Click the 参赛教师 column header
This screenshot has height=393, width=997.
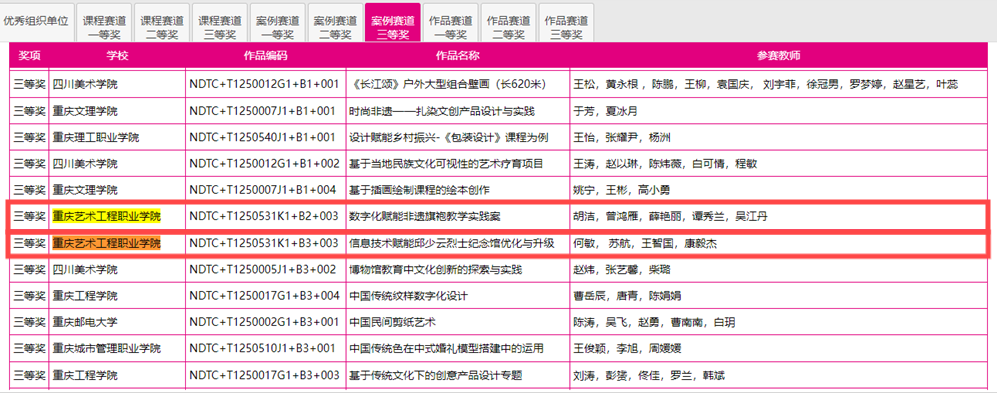(779, 55)
